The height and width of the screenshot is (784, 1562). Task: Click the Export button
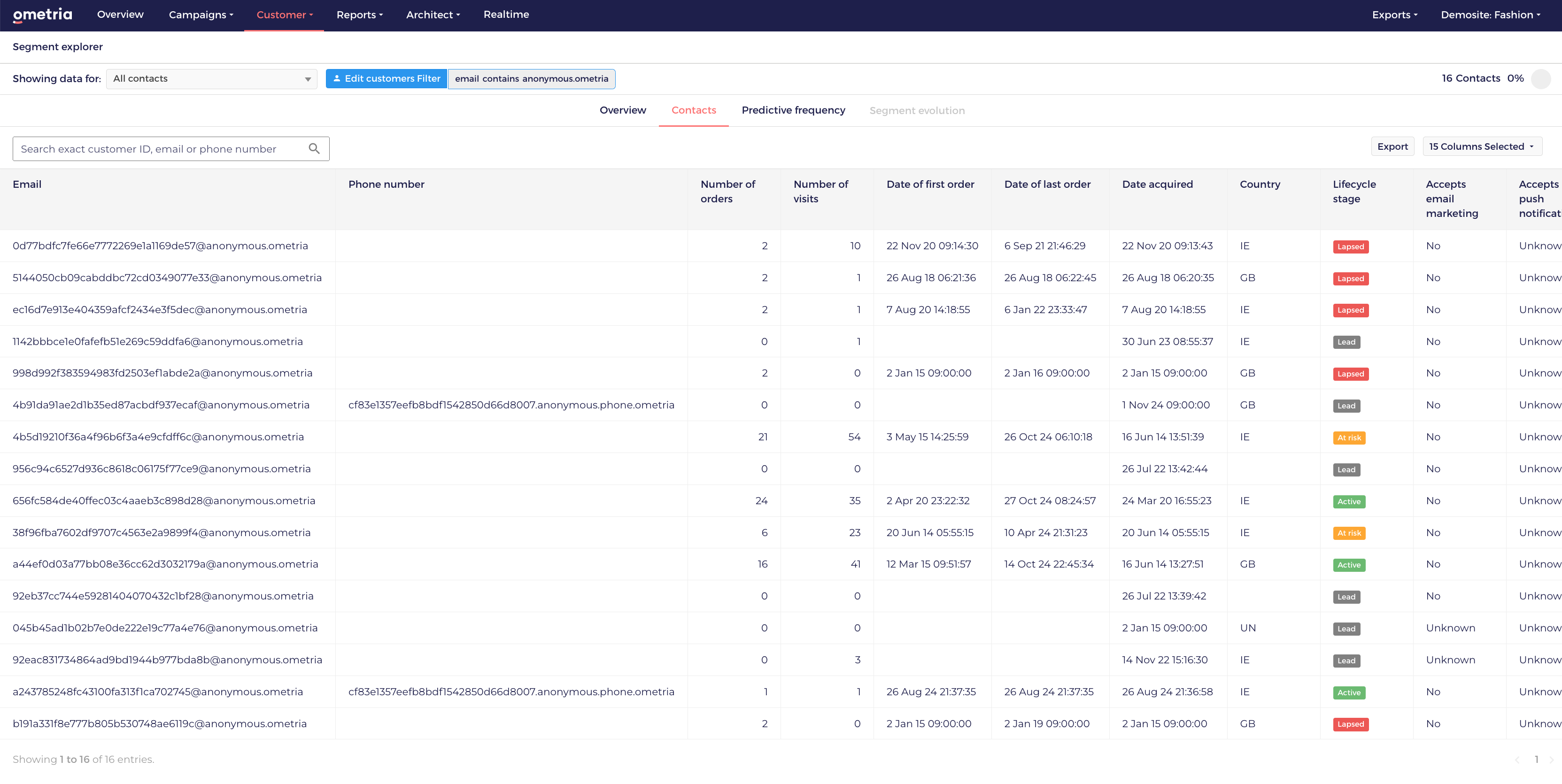1393,147
